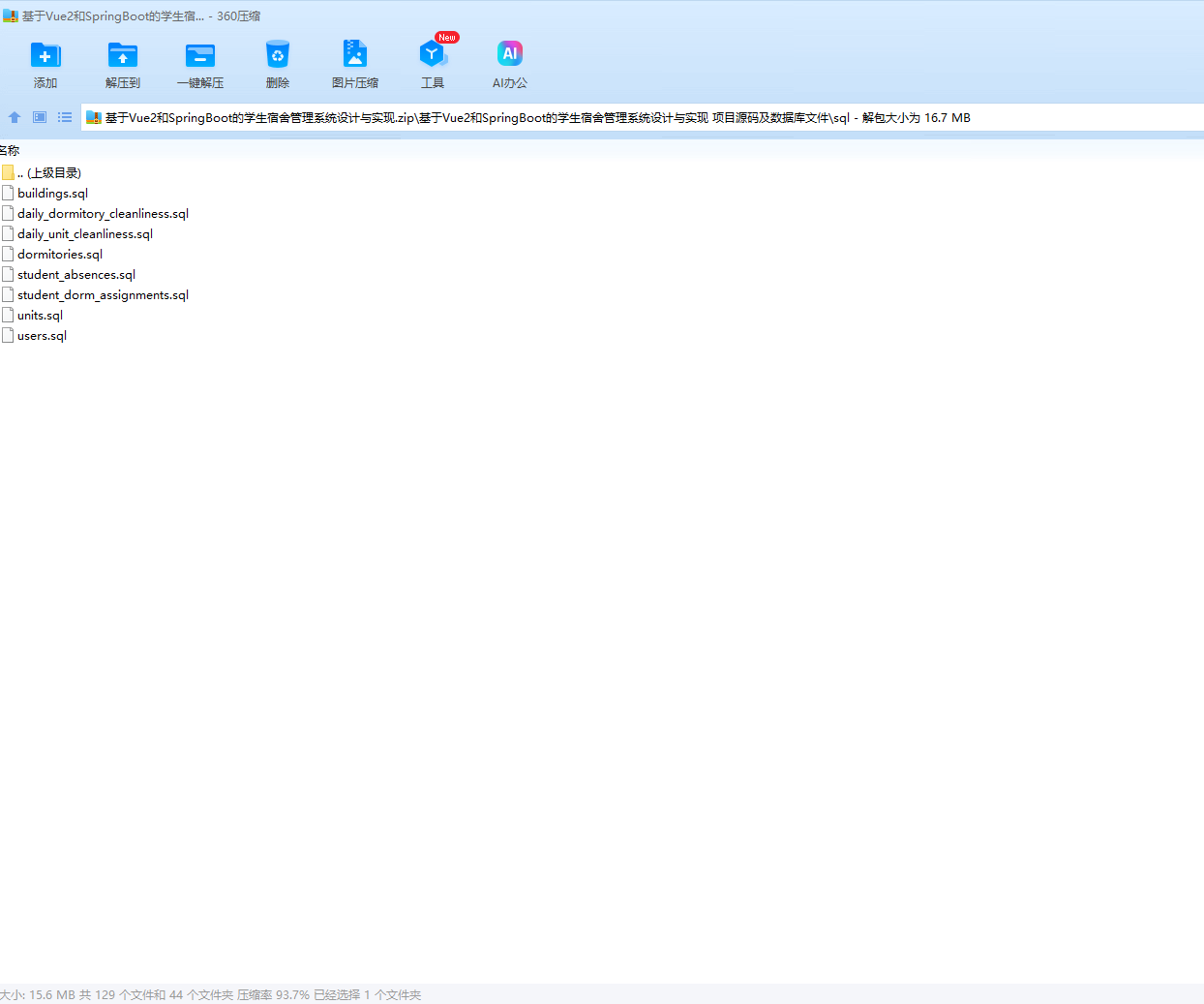Select the .. (上级目录) parent folder row
The height and width of the screenshot is (1004, 1204).
pyautogui.click(x=48, y=172)
